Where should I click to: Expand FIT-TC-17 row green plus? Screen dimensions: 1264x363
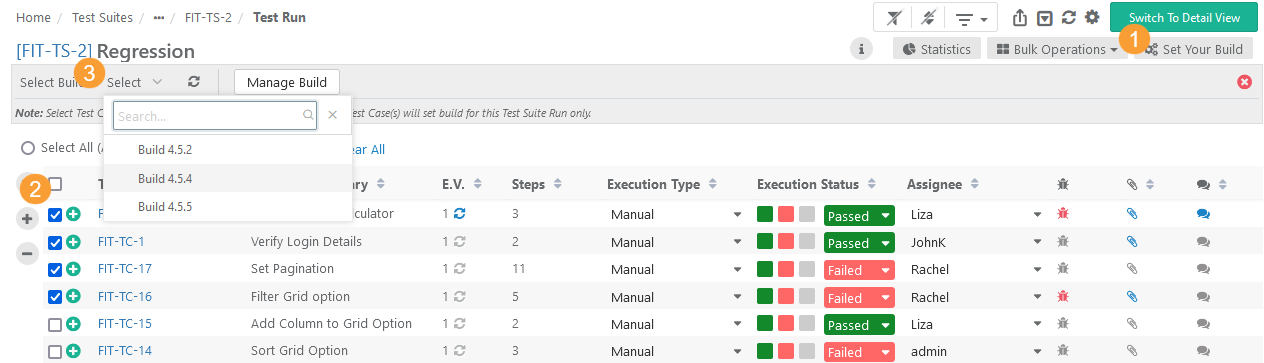pyautogui.click(x=73, y=269)
